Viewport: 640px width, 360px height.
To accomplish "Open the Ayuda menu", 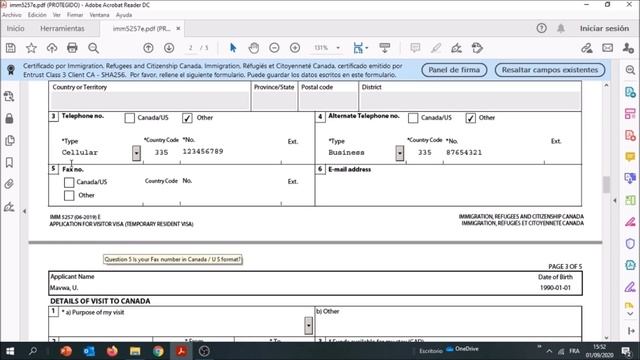I will [124, 15].
